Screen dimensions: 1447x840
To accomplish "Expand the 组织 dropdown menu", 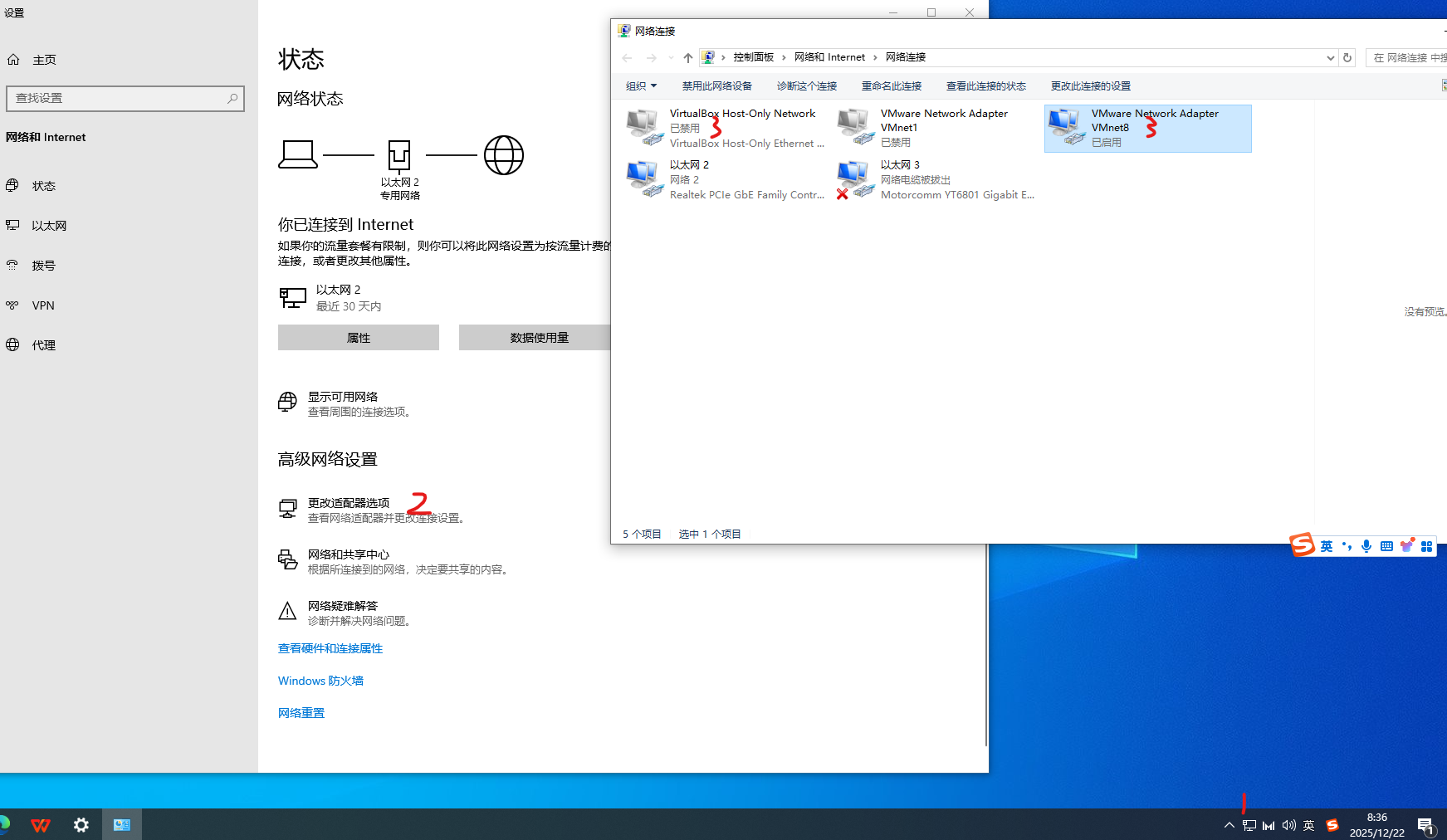I will [x=641, y=86].
